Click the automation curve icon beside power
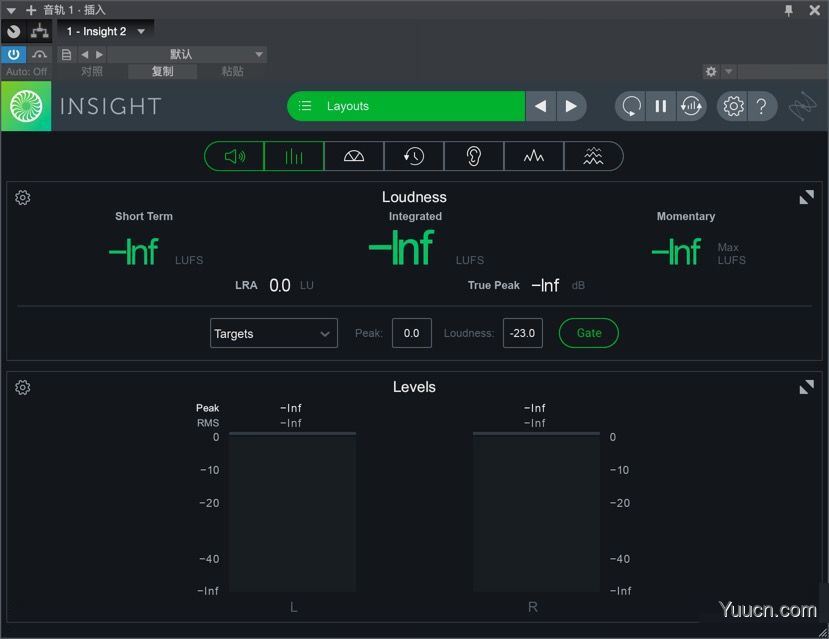This screenshot has width=829, height=639. point(40,54)
